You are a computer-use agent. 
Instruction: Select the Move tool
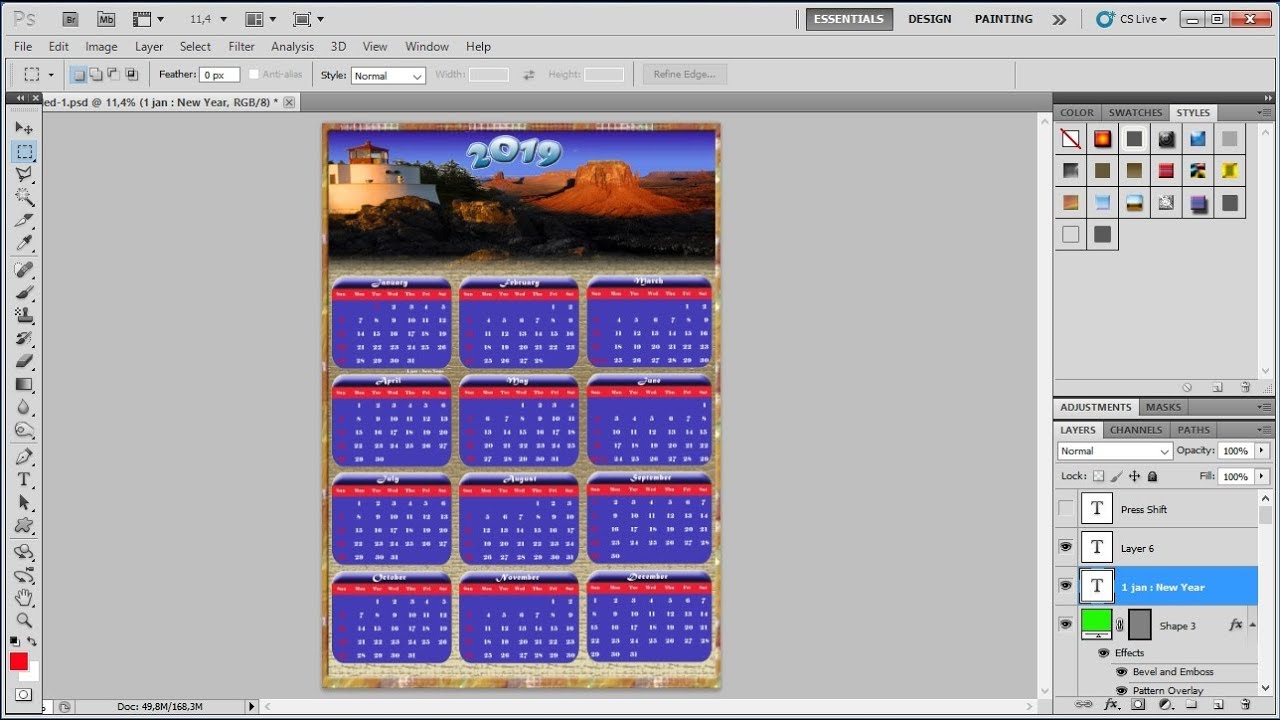tap(24, 128)
